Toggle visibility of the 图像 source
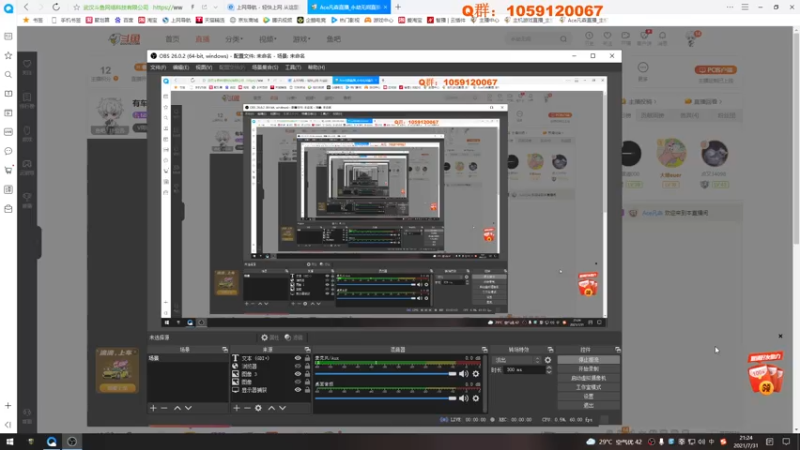Viewport: 800px width, 450px height. (x=297, y=382)
